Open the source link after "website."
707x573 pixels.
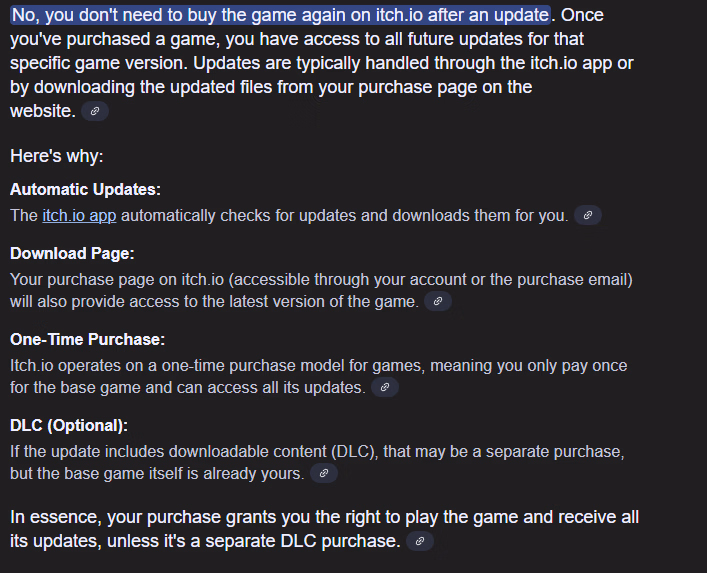pos(95,111)
